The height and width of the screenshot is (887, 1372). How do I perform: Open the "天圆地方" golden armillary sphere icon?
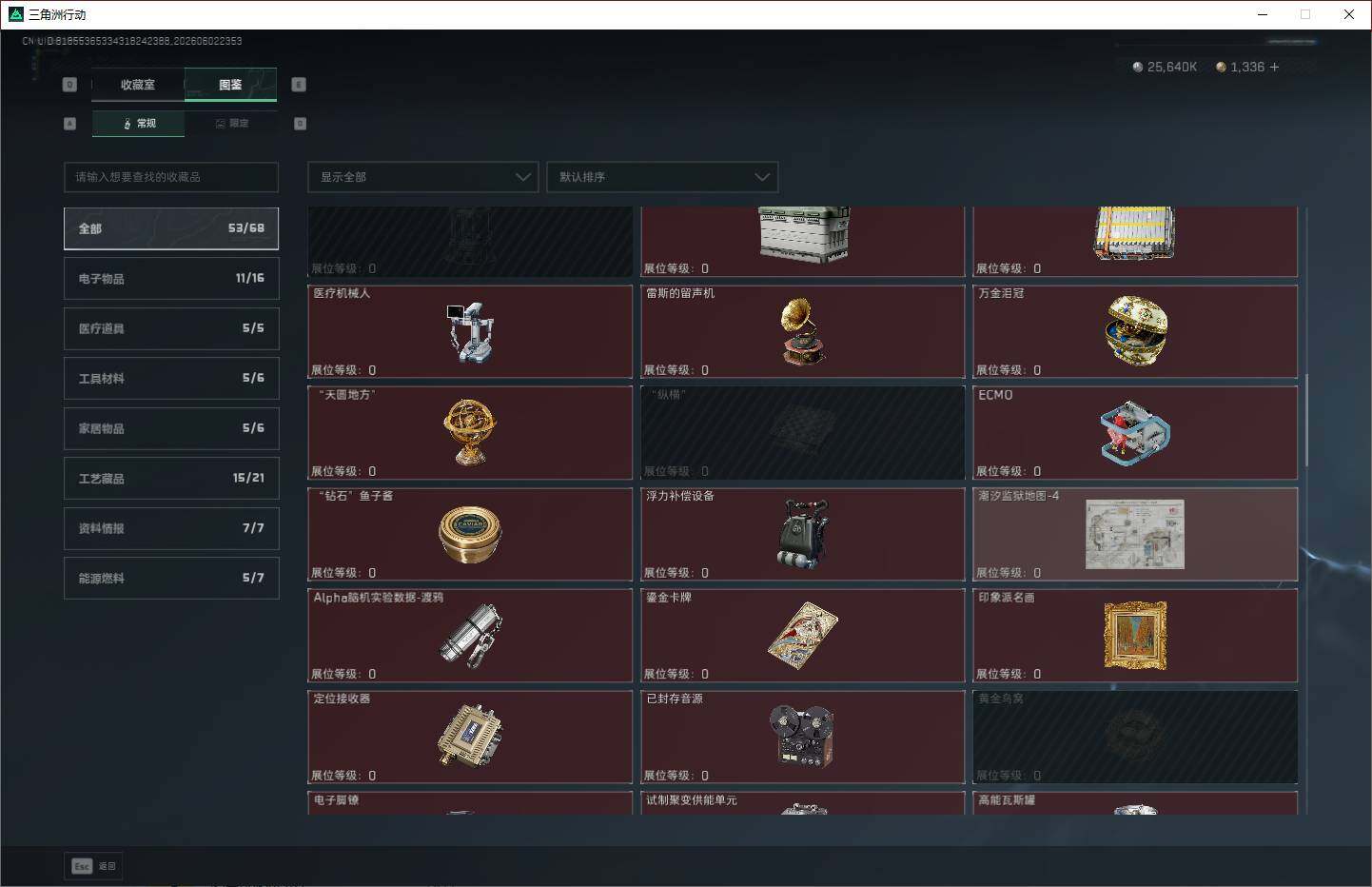(x=469, y=431)
